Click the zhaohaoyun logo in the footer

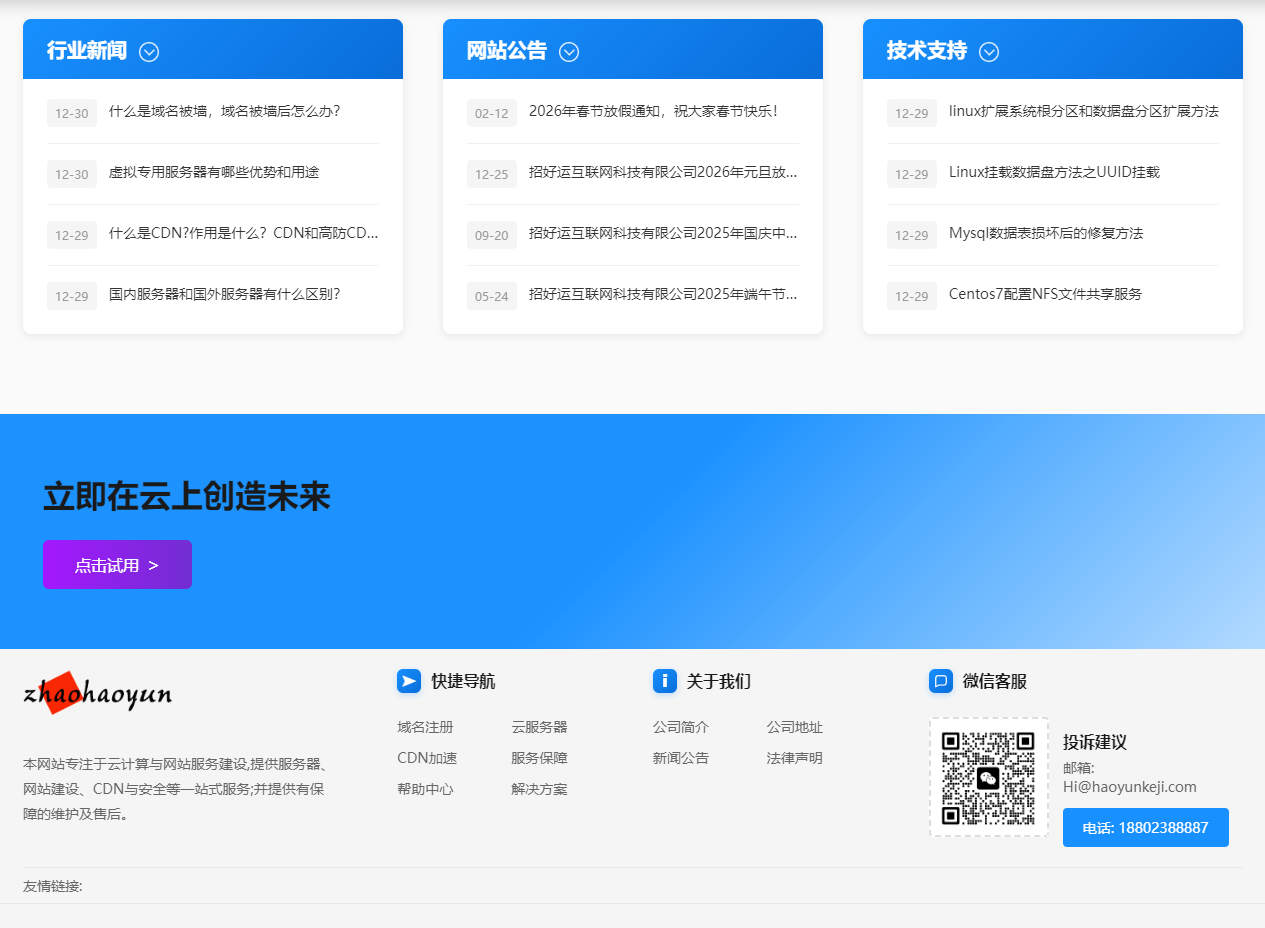96,692
